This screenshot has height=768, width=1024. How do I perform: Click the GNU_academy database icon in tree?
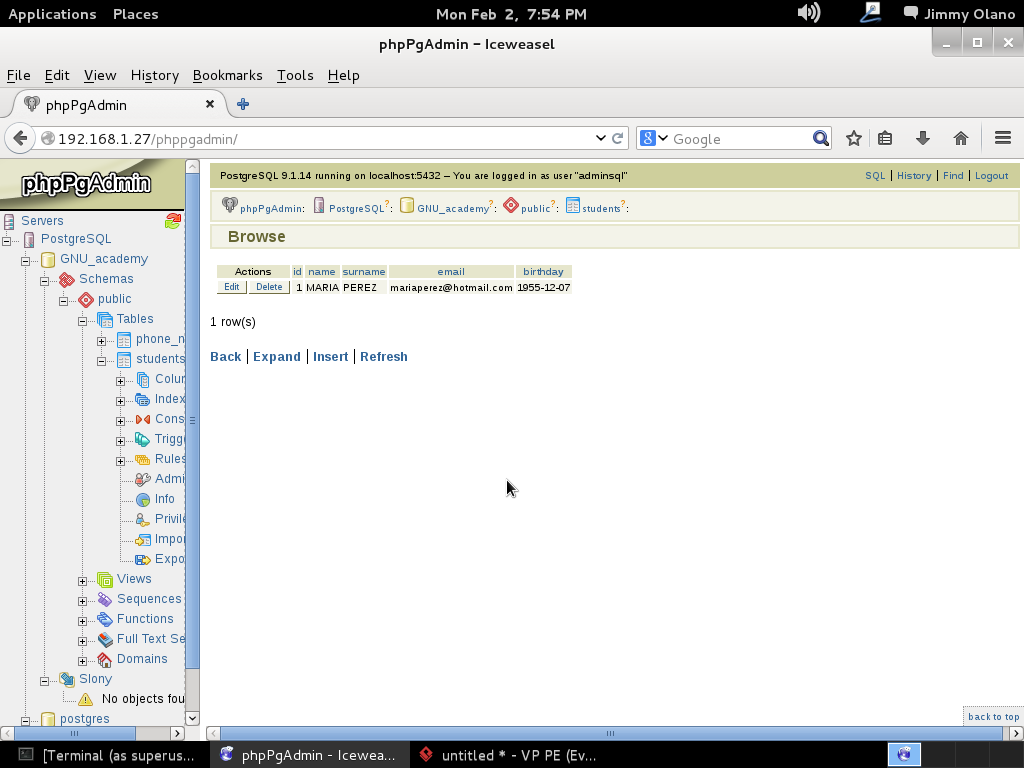tap(48, 259)
